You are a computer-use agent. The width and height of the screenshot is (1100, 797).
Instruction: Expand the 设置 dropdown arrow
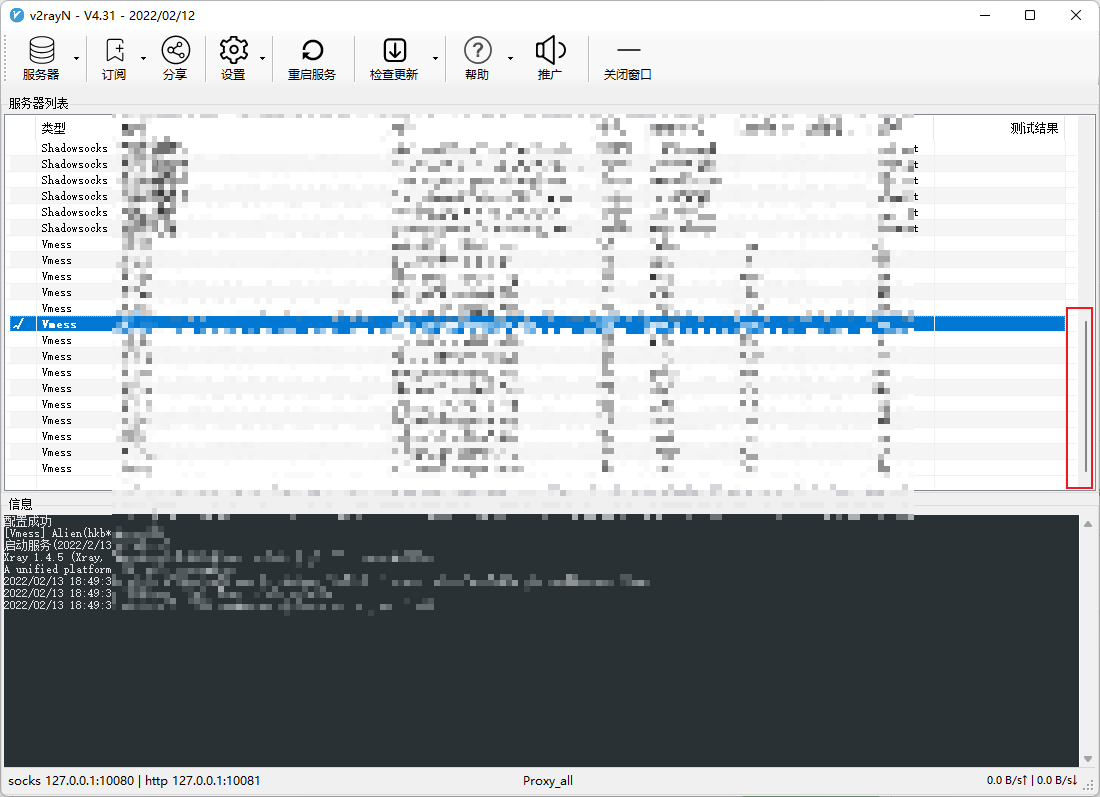262,59
